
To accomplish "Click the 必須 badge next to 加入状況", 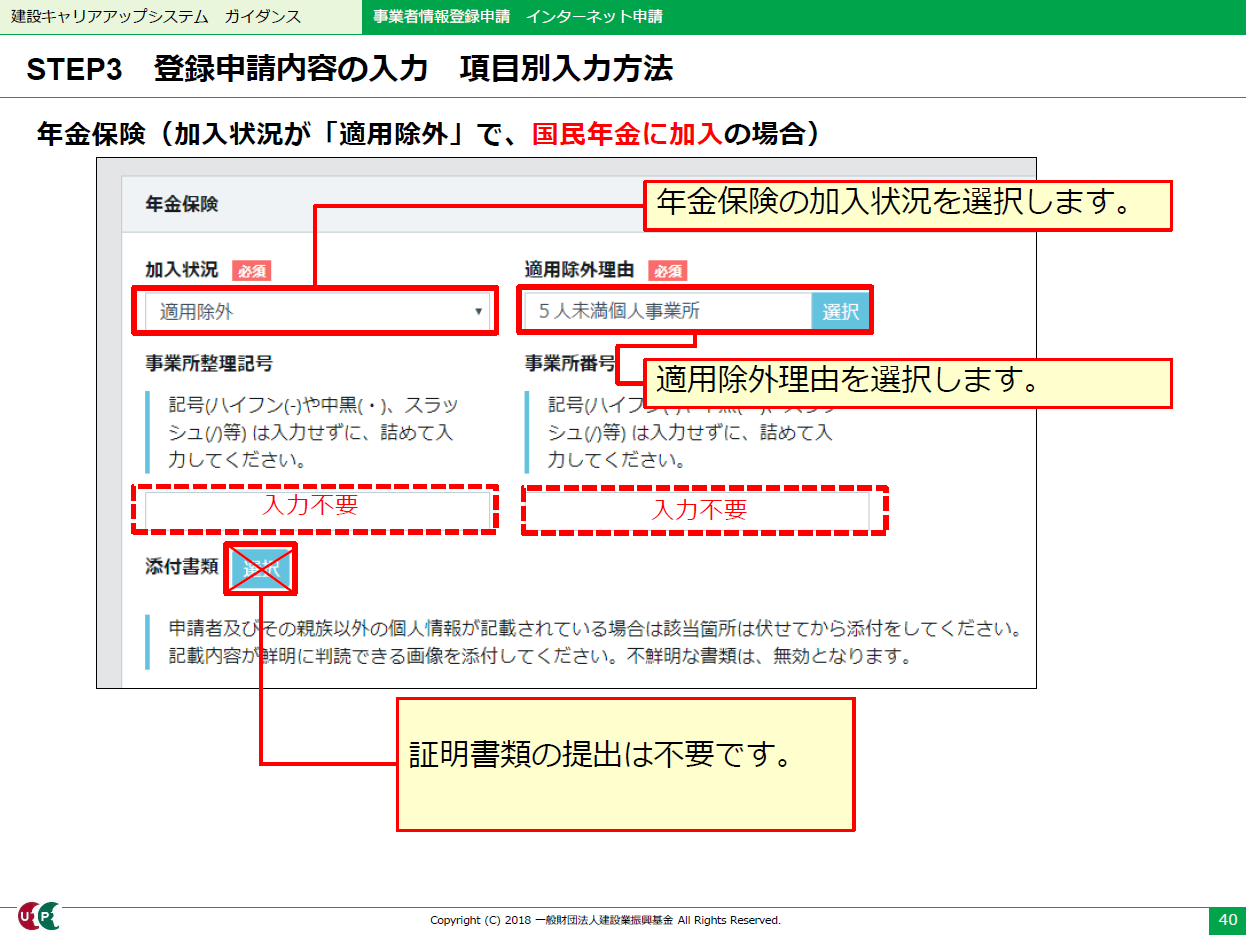I will tap(251, 271).
